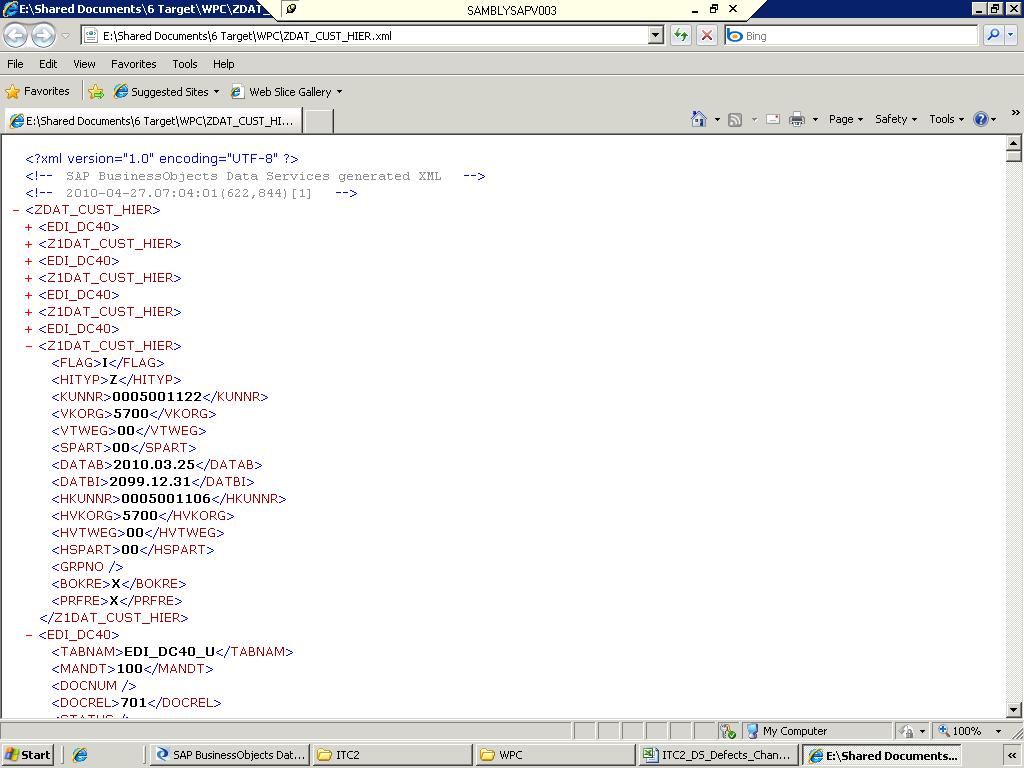Expand the first EDI_DC40 node
Viewport: 1024px width, 768px height.
[29, 227]
